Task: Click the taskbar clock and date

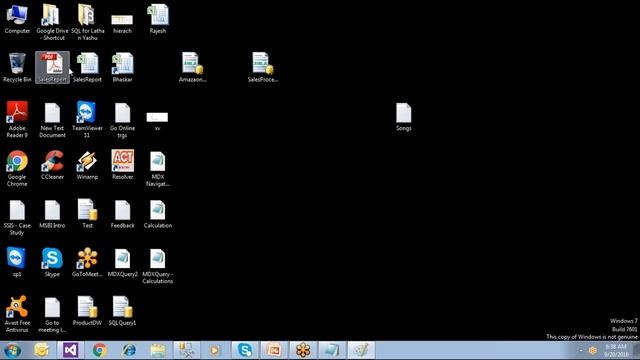Action: [x=616, y=350]
